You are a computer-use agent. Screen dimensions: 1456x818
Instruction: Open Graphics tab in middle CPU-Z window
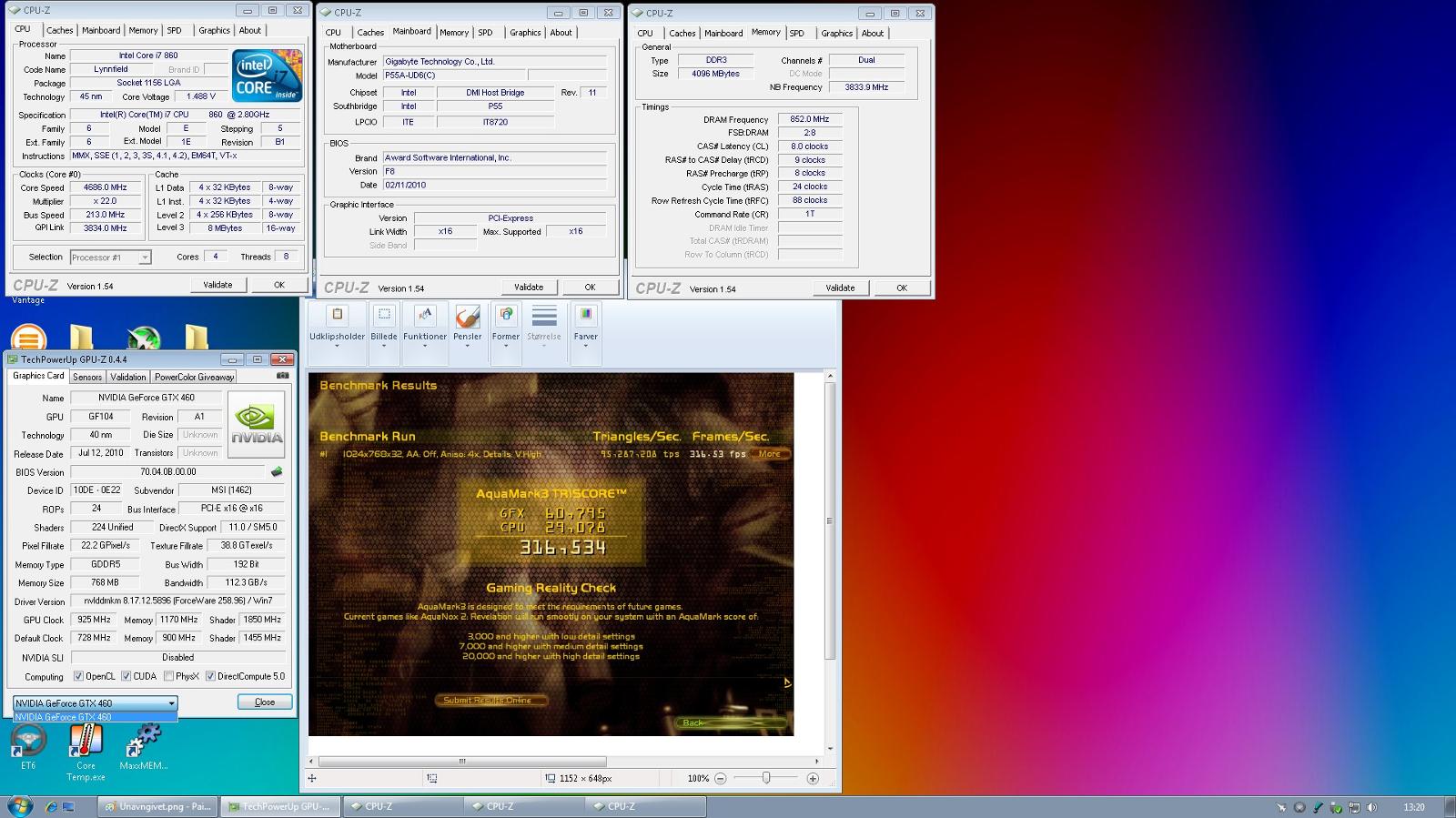[x=525, y=32]
